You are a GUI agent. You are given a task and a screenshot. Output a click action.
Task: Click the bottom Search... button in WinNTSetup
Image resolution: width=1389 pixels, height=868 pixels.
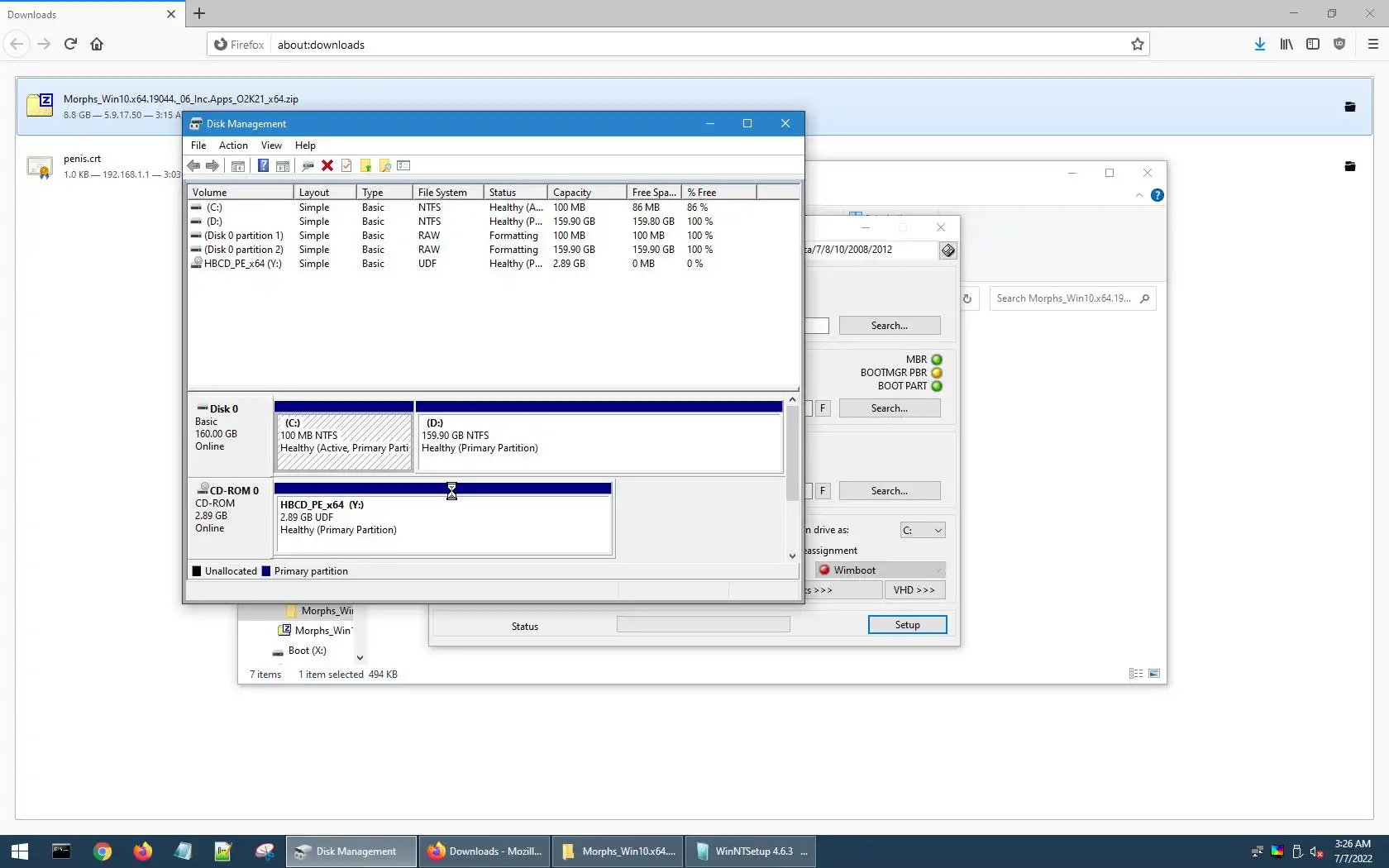[x=890, y=491]
